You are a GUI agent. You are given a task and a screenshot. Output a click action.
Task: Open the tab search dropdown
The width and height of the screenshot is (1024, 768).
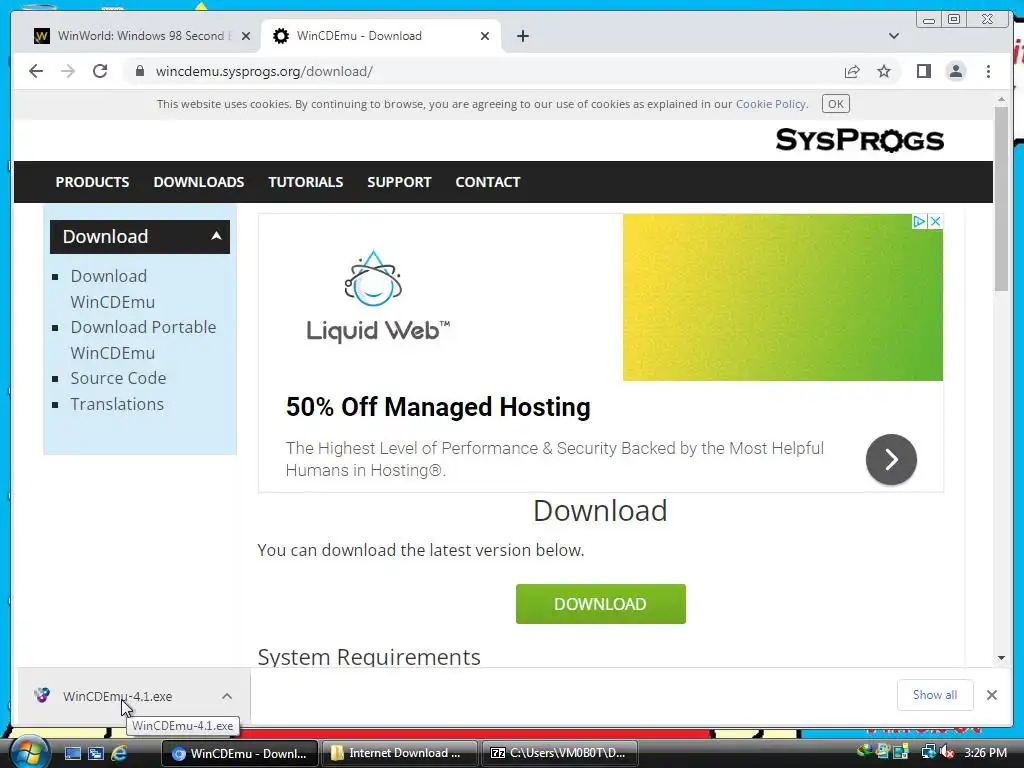893,36
